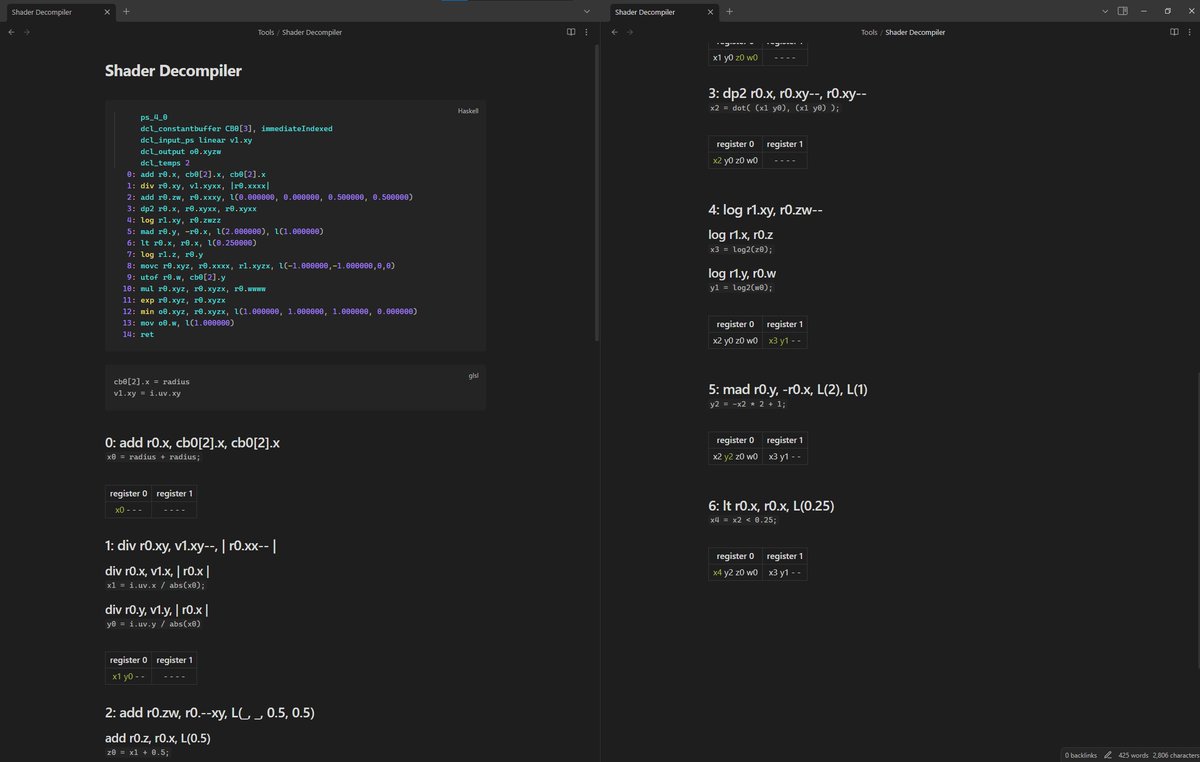Screen dimensions: 1200x762
Task: Click 'cb0[2].x = radius' line in glsl block
Action: (x=152, y=382)
